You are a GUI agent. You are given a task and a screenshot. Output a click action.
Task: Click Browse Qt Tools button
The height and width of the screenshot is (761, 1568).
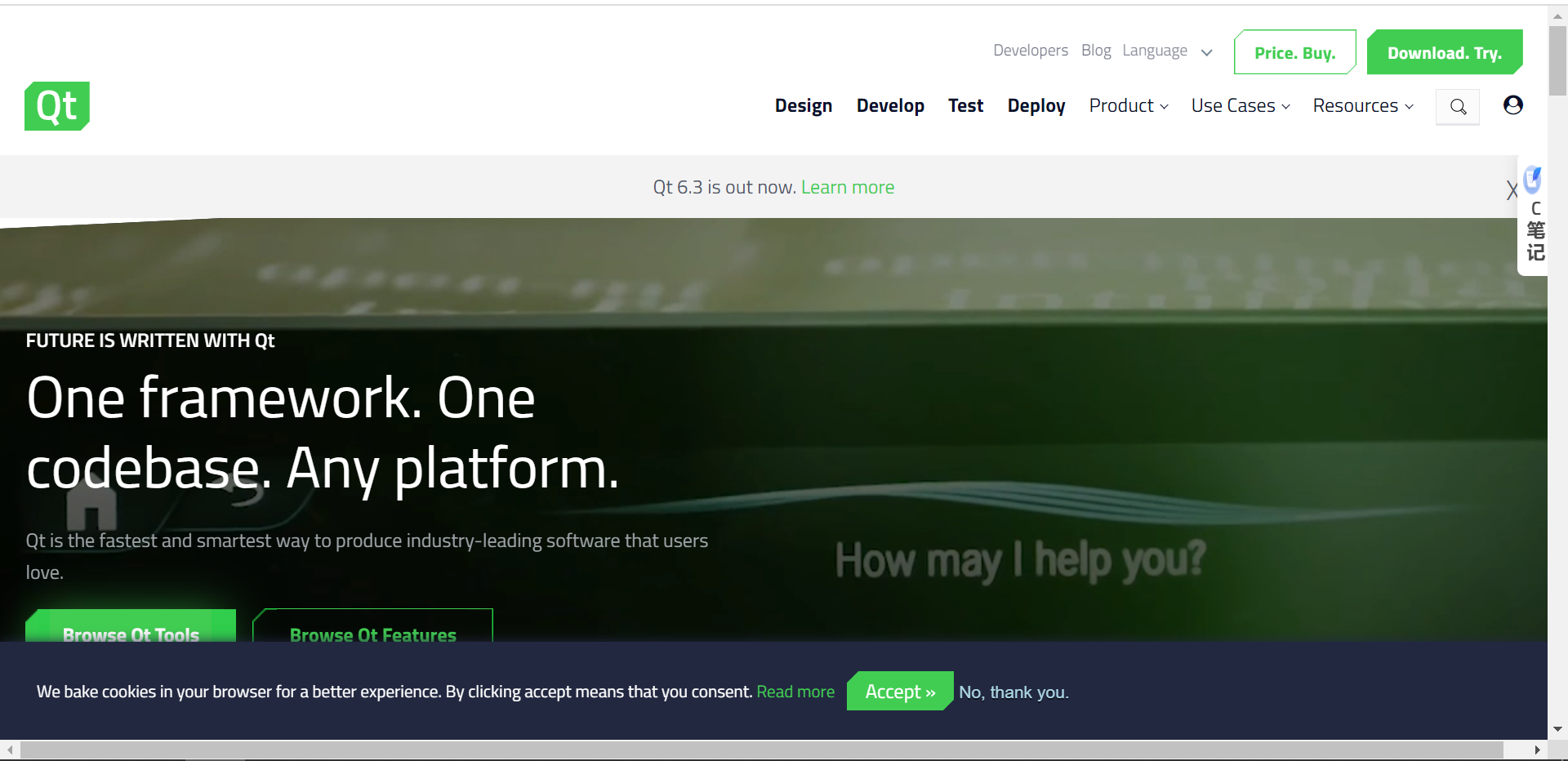coord(131,625)
